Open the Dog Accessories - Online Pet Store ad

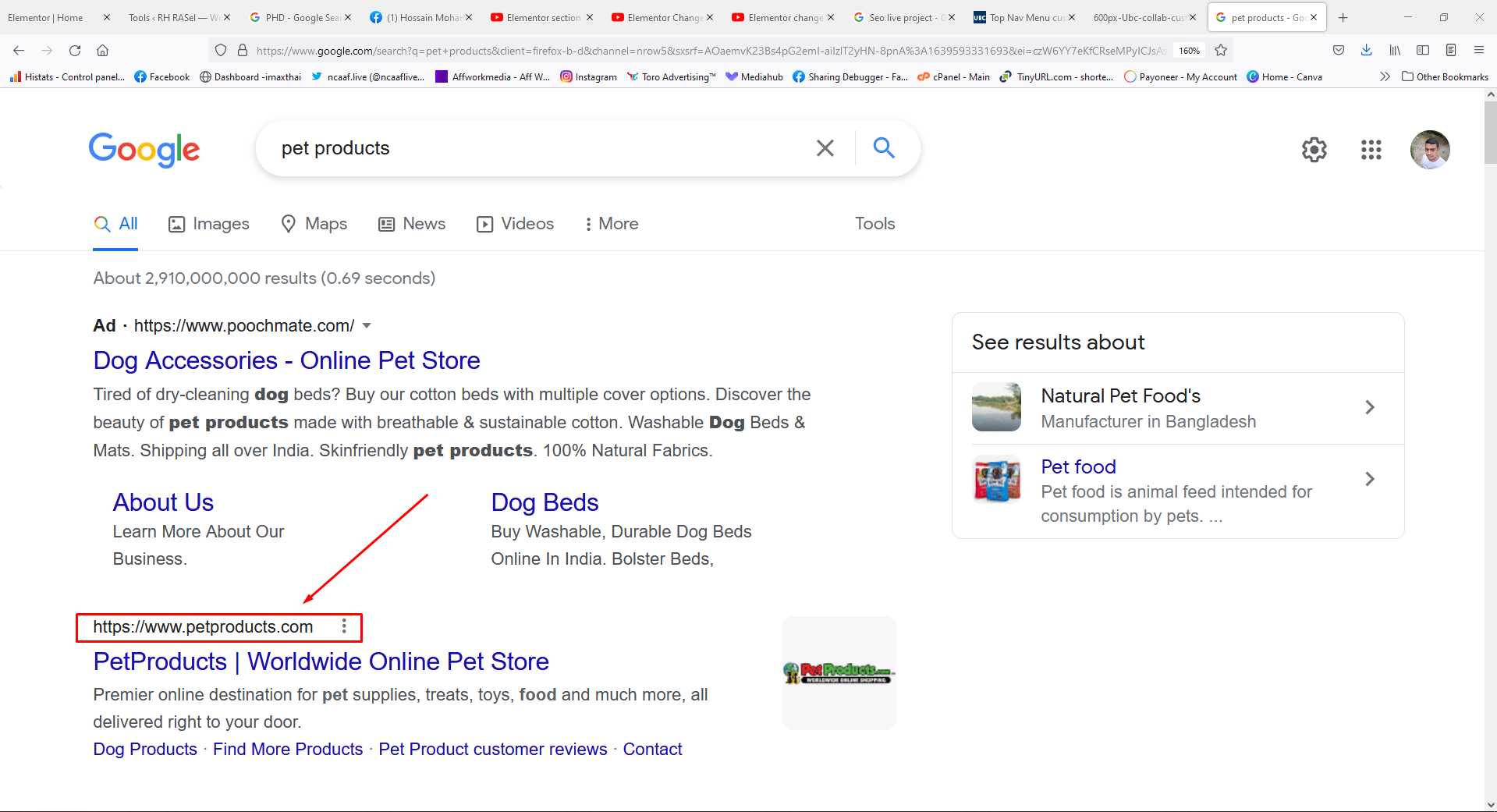[x=286, y=360]
